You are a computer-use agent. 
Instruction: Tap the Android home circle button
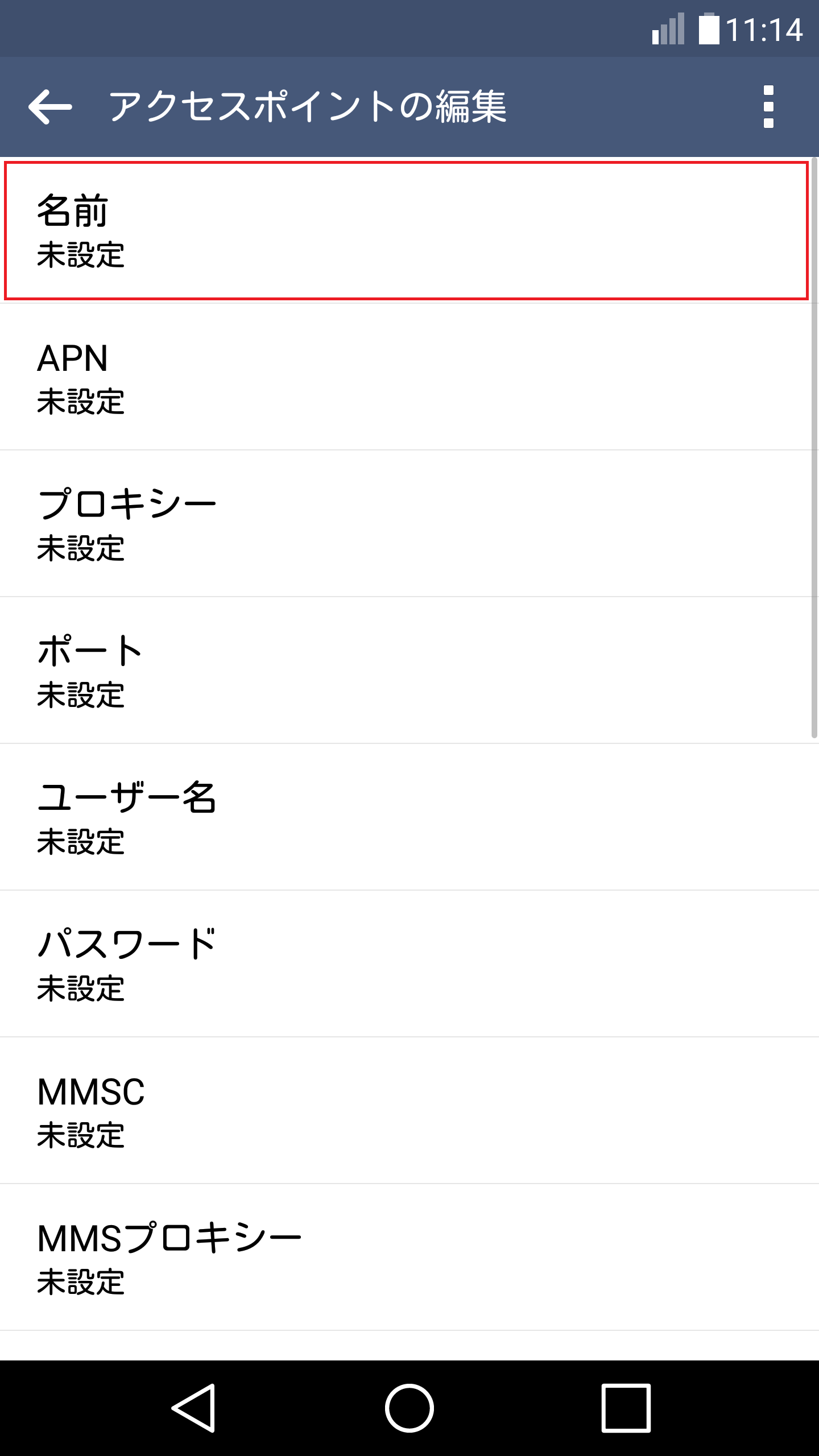[x=409, y=1408]
